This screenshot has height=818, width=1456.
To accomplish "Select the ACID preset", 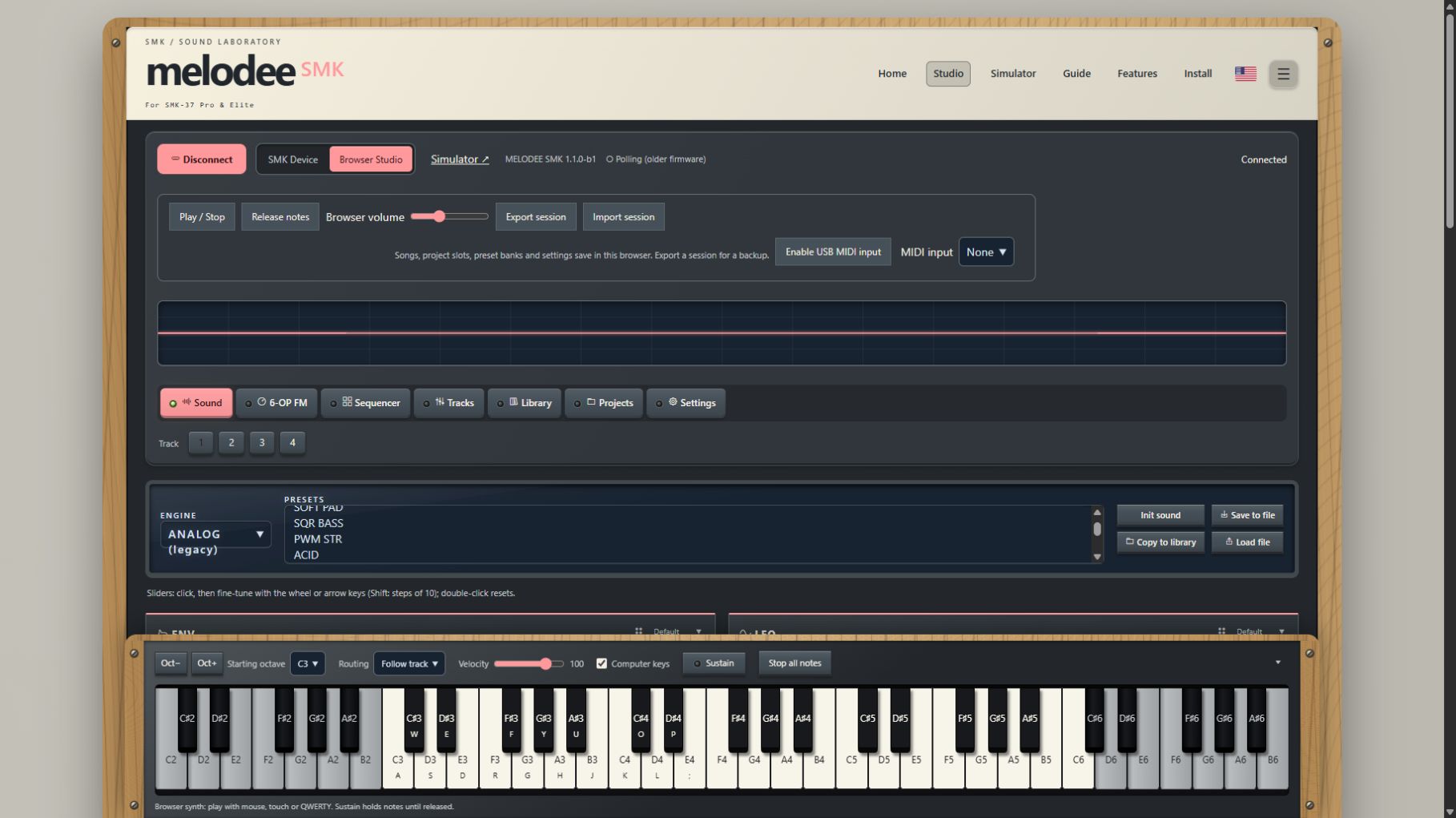I will (x=306, y=554).
